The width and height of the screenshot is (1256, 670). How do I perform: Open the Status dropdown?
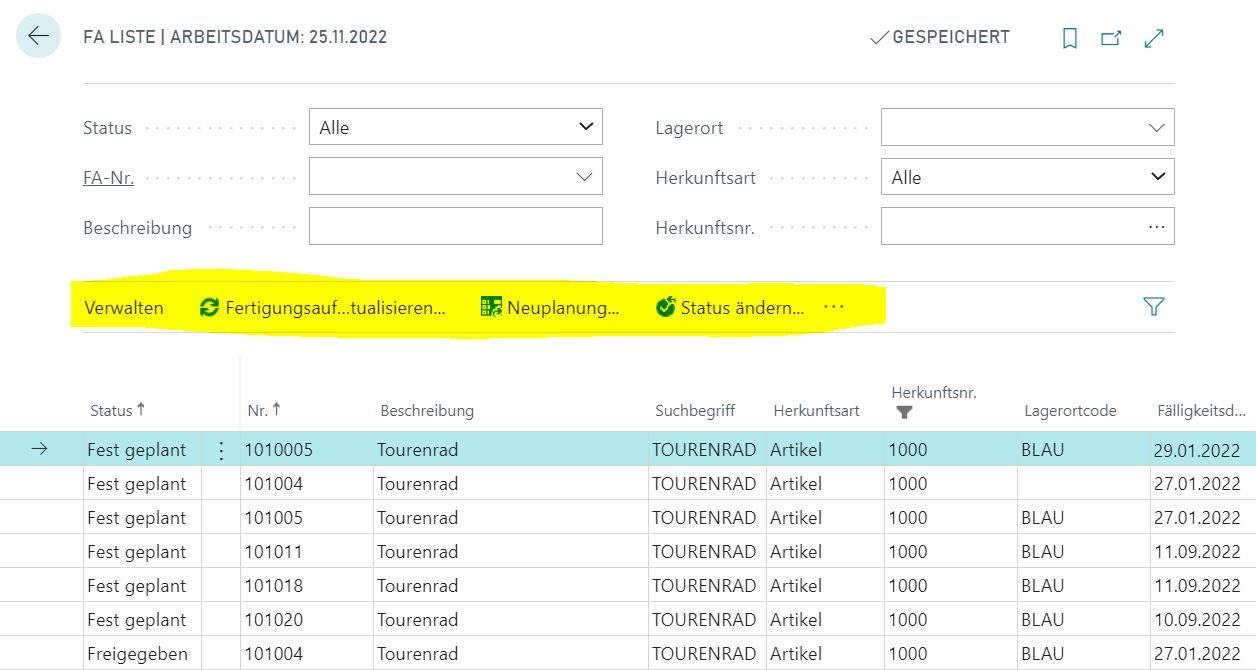click(456, 127)
